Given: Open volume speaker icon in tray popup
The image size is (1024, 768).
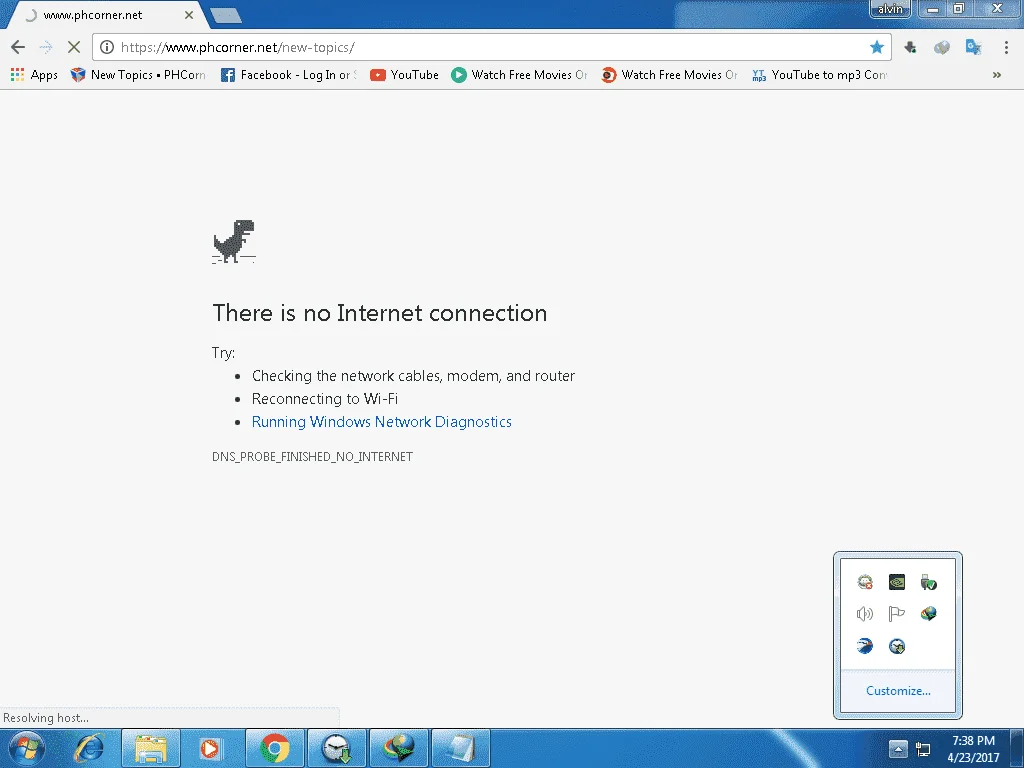Looking at the screenshot, I should pos(865,613).
